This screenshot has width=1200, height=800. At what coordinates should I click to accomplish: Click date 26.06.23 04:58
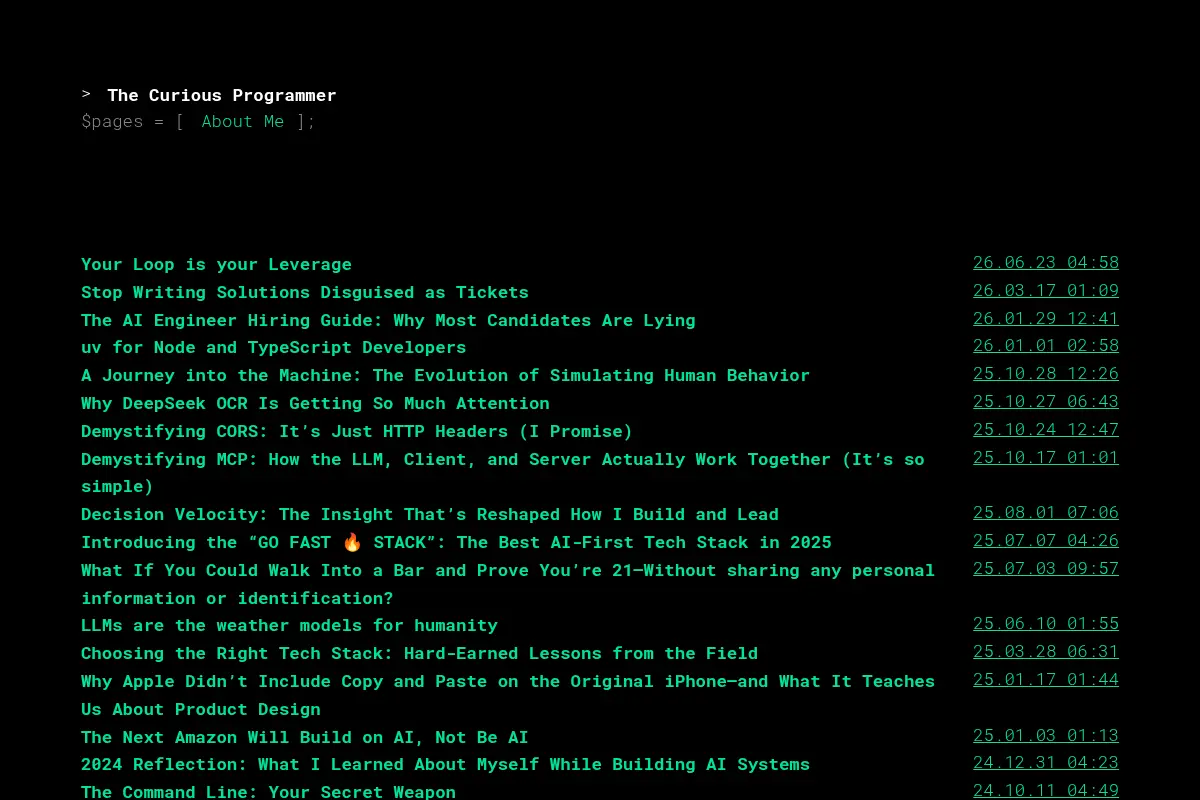point(1046,262)
